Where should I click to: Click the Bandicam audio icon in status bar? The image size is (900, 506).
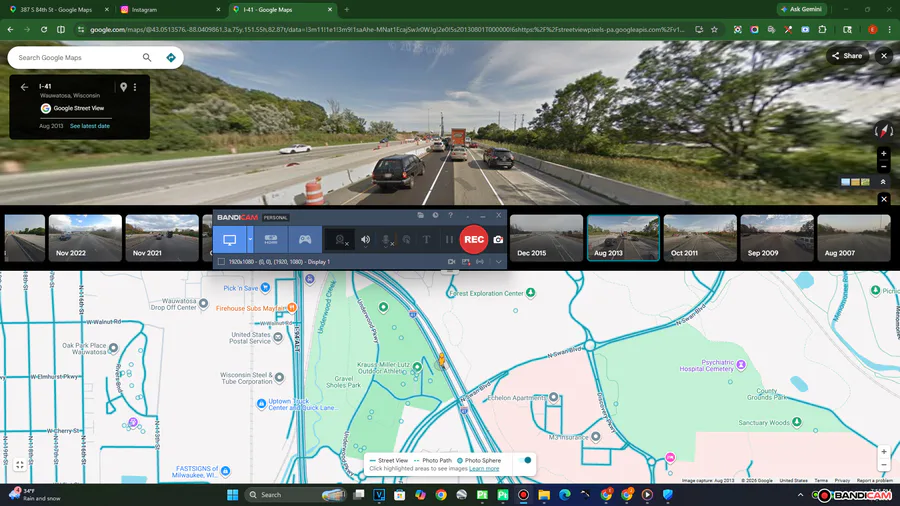(x=480, y=262)
